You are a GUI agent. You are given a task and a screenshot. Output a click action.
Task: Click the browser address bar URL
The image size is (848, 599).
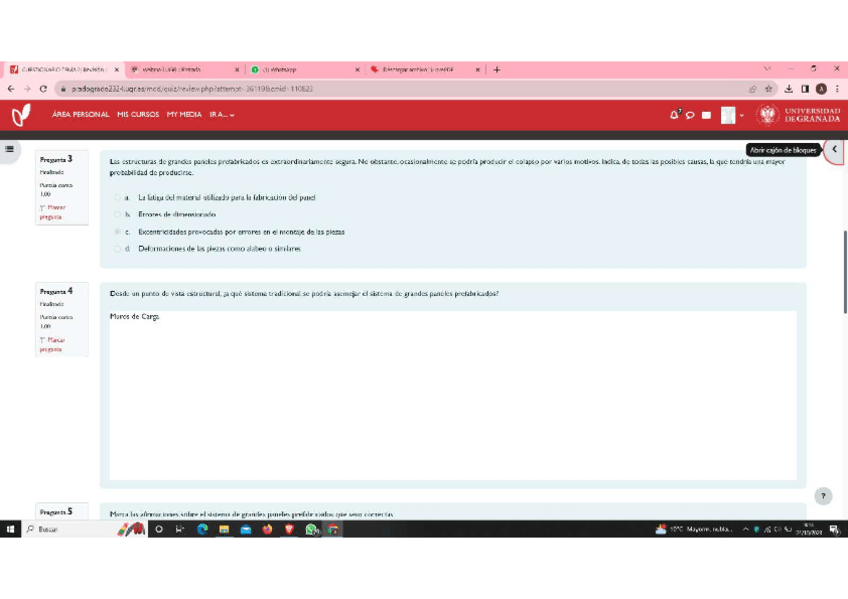(x=192, y=89)
